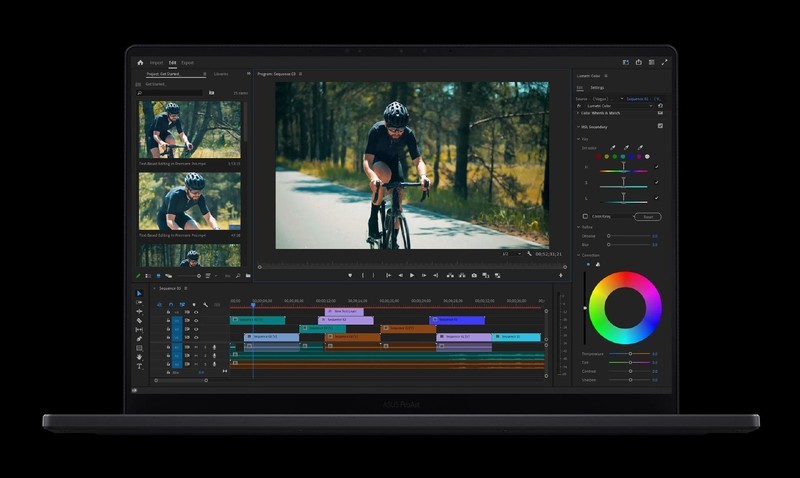Collapse the Refine section
Image resolution: width=800 pixels, height=478 pixels.
[x=579, y=227]
